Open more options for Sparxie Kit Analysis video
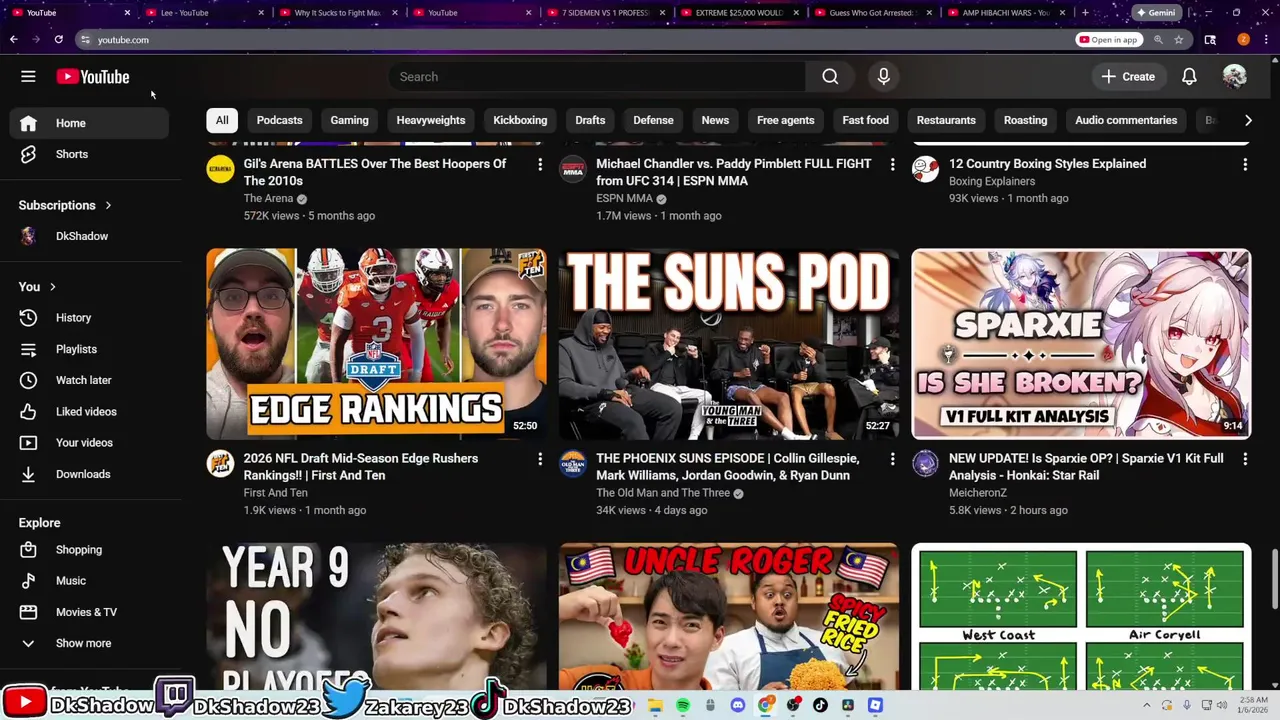 [1245, 459]
